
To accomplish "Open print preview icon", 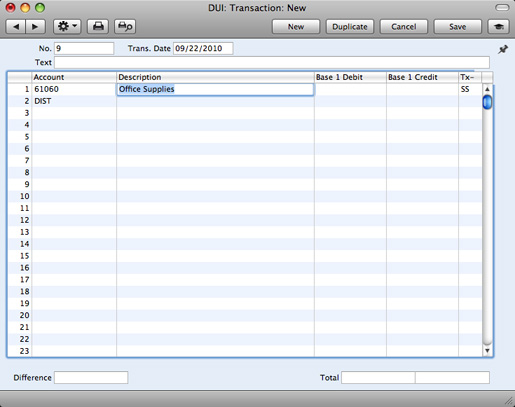I will pos(125,27).
